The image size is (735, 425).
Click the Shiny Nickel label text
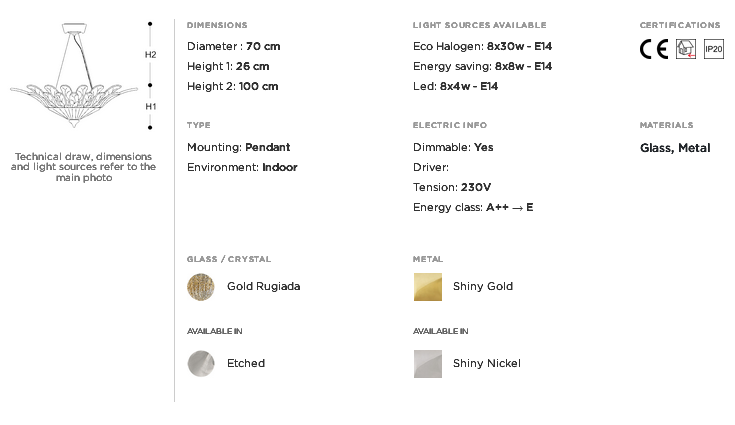click(x=487, y=363)
